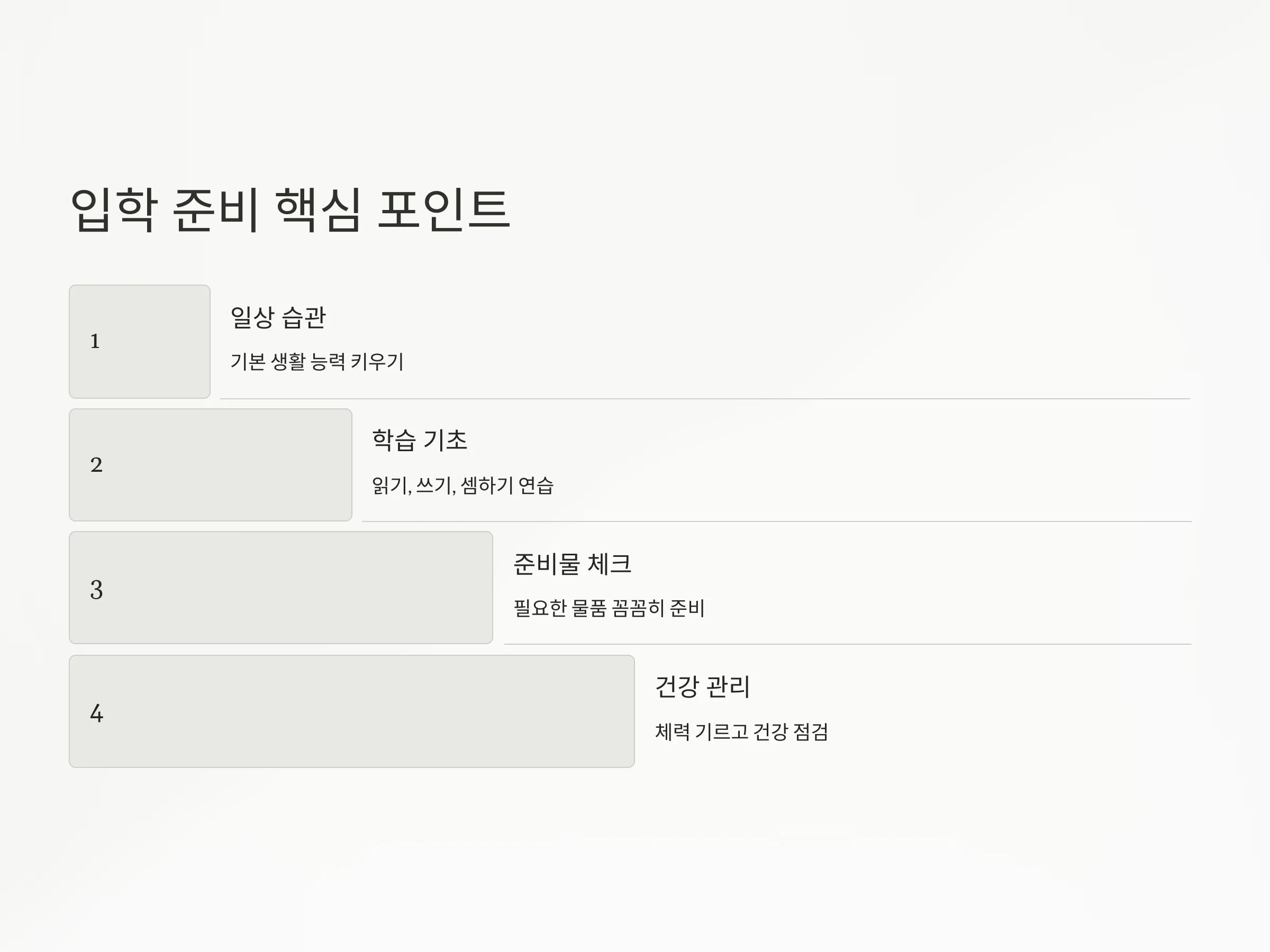Select the slide title 입학 준비 핵심 포인트
The image size is (1270, 952).
tap(290, 210)
